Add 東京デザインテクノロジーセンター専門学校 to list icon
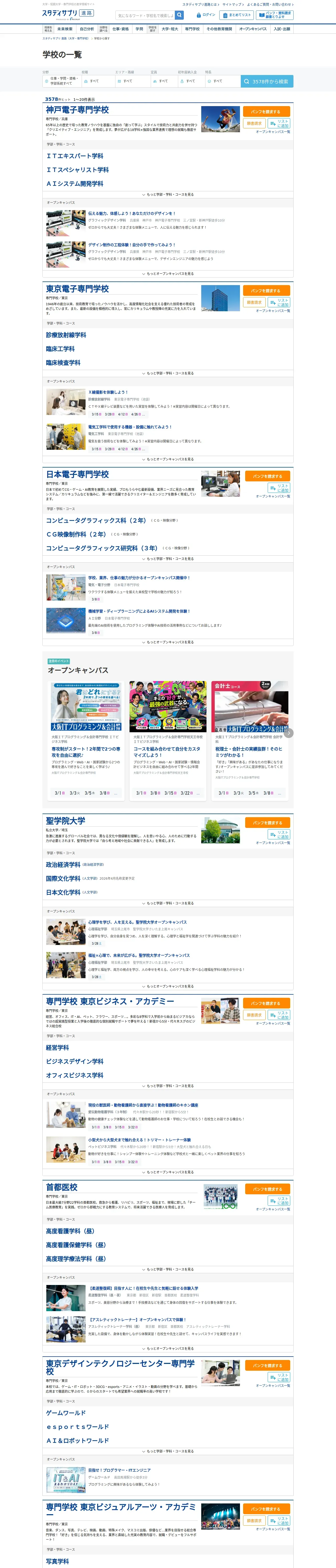Viewport: 336px width, 1568px height. [279, 1377]
